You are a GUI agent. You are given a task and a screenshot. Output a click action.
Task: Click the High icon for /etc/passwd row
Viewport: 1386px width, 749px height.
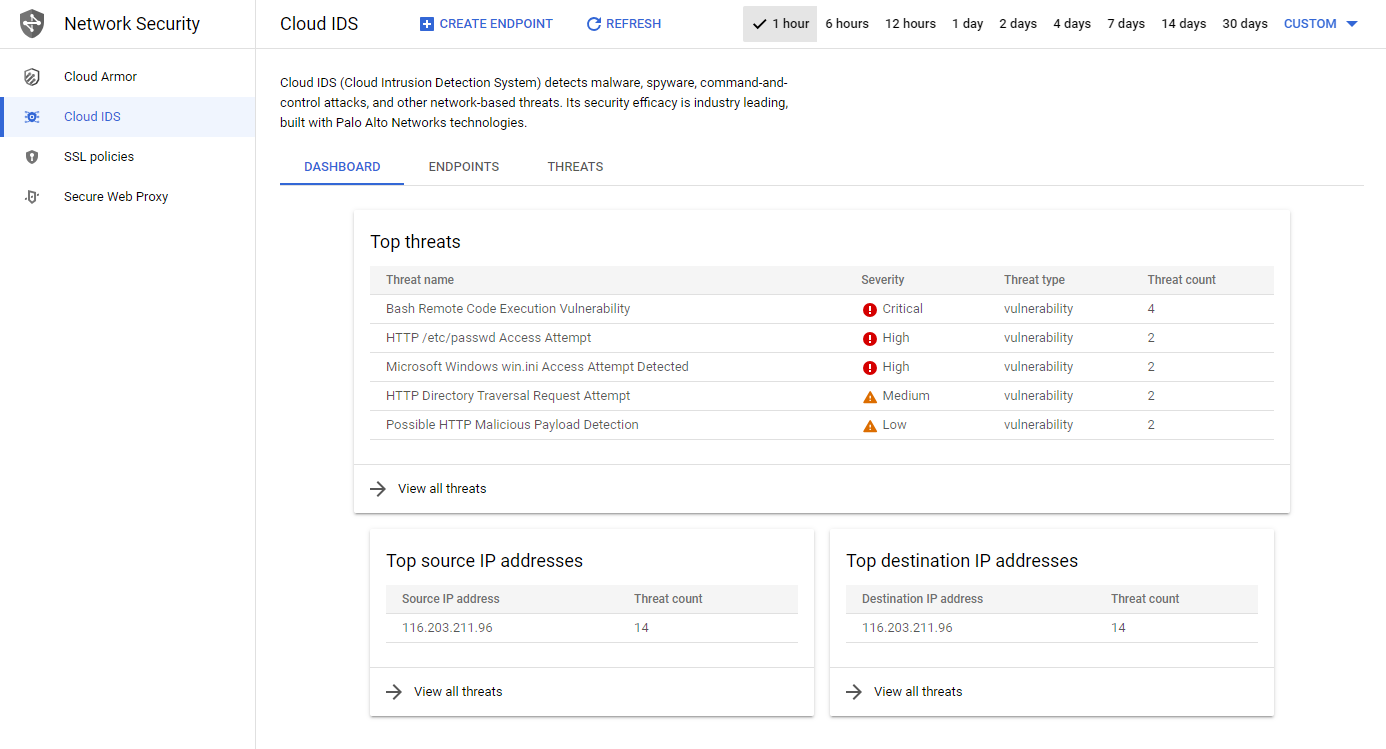870,339
